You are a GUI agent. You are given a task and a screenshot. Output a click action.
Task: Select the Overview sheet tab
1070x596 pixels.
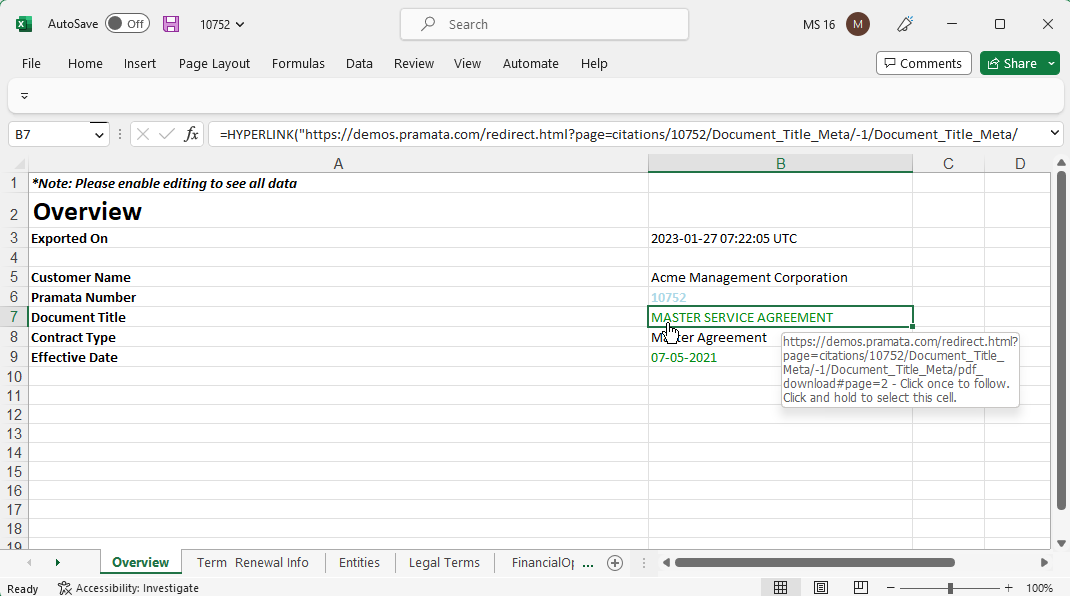point(141,563)
